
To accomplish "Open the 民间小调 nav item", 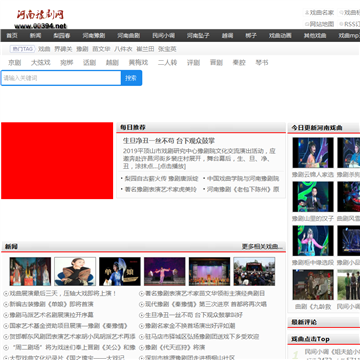I will coord(163,35).
